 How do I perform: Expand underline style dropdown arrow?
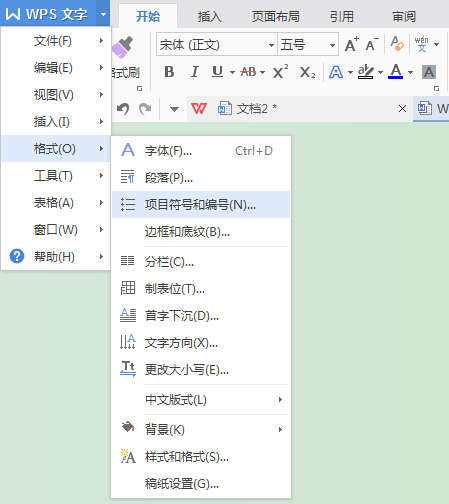(x=232, y=72)
